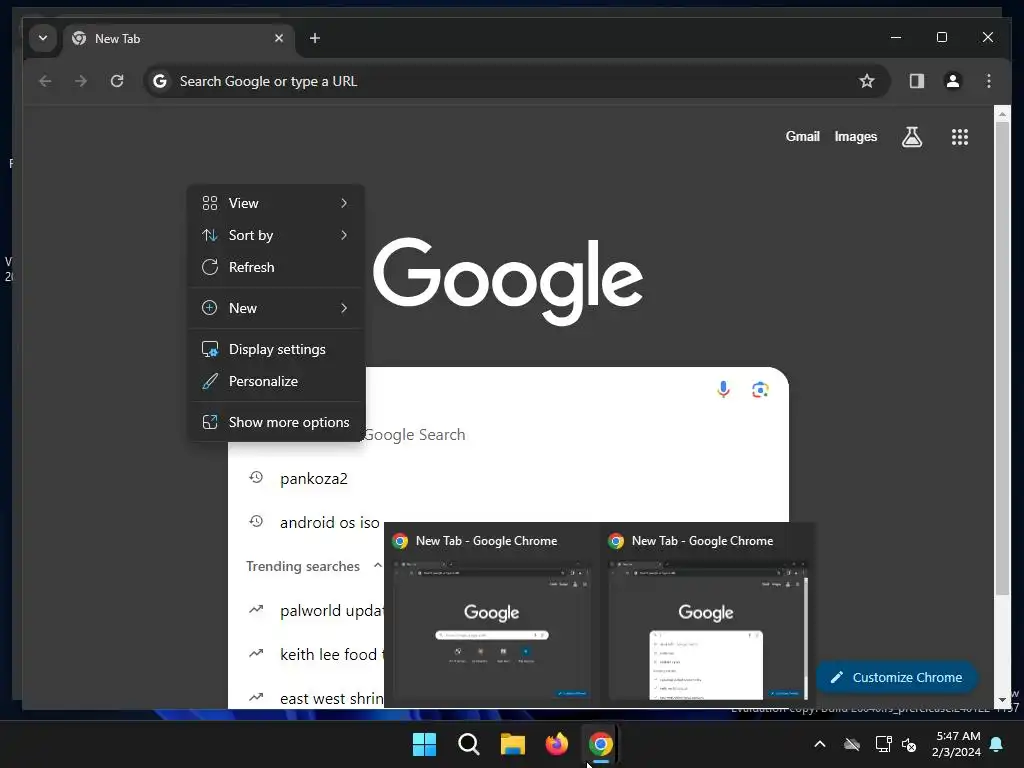
Task: Choose Refresh from the context menu
Action: (x=276, y=267)
